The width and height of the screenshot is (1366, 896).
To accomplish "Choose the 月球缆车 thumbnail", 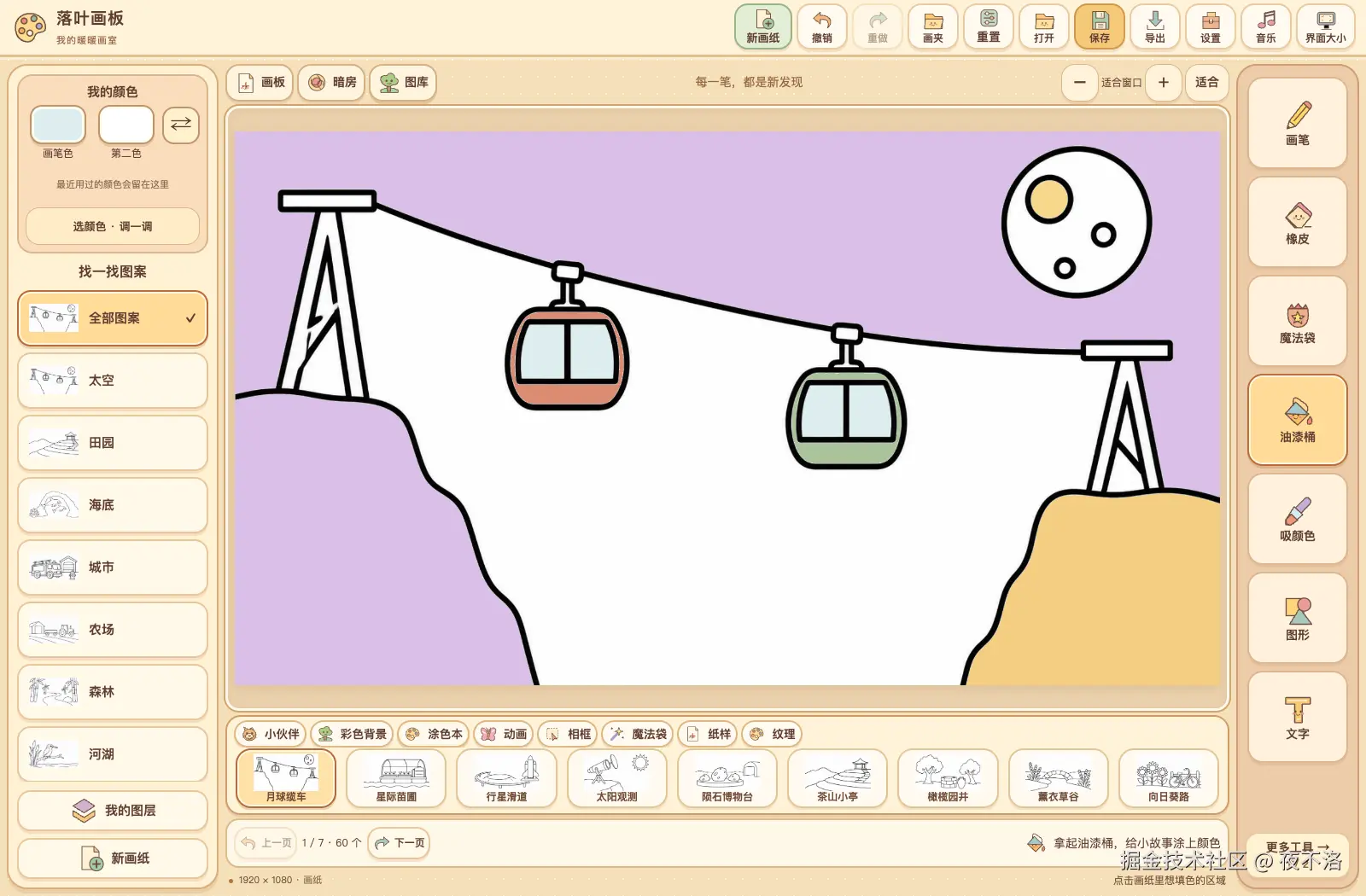I will pos(286,778).
